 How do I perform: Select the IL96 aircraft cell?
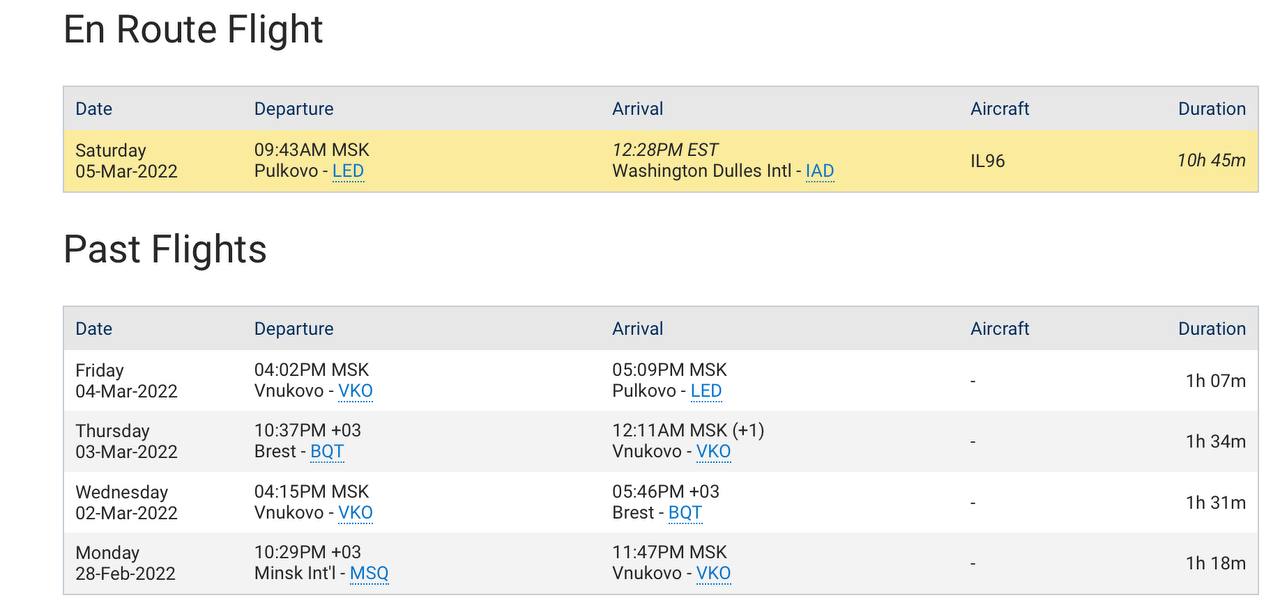(987, 161)
